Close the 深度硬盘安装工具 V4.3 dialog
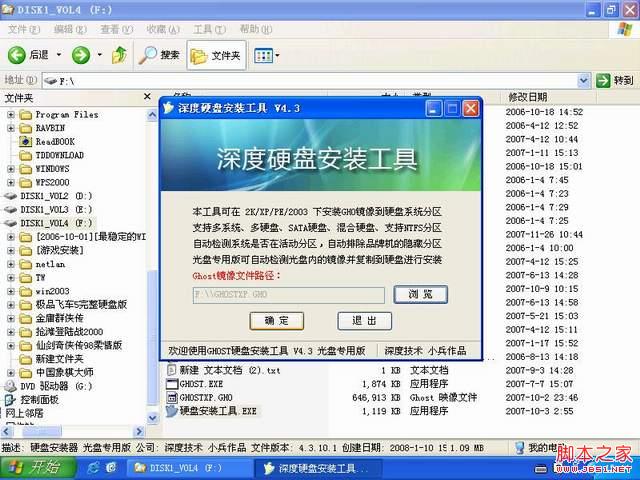This screenshot has height=480, width=640. coord(471,109)
